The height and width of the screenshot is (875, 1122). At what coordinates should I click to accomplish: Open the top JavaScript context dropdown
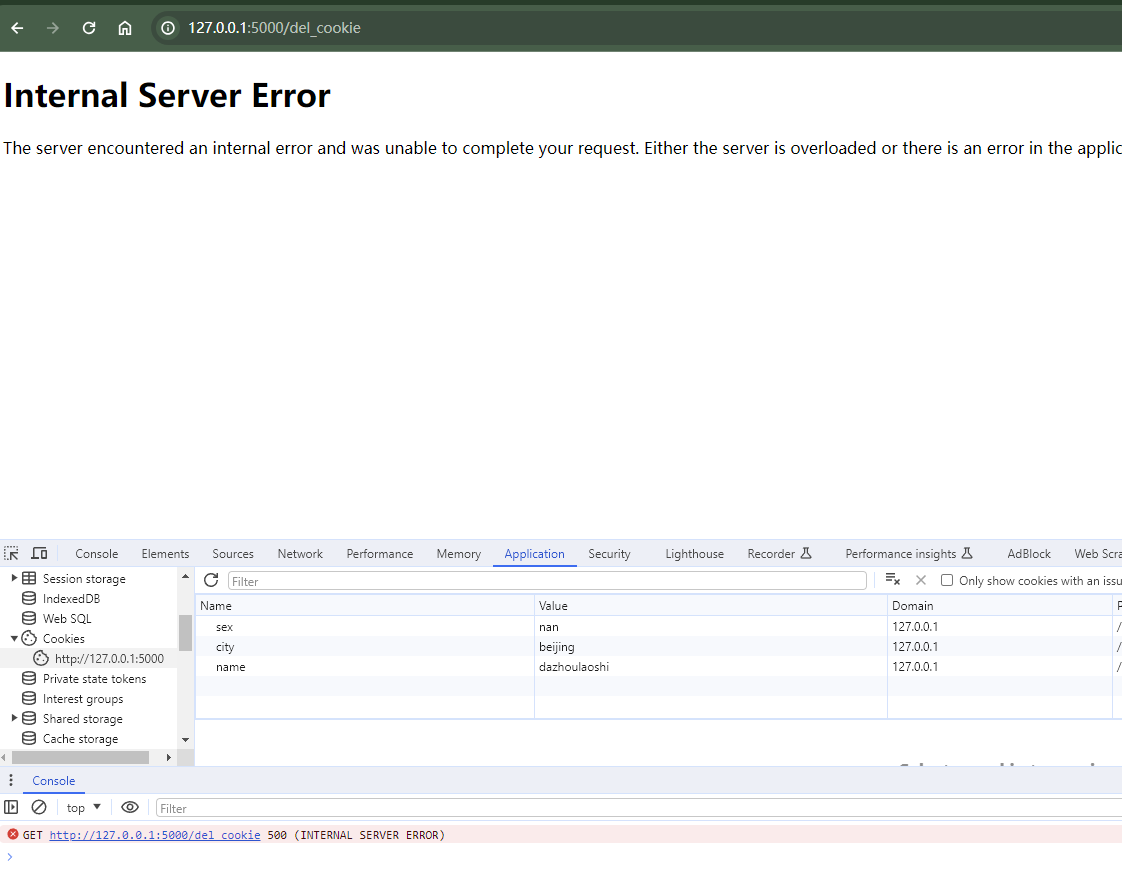click(84, 807)
